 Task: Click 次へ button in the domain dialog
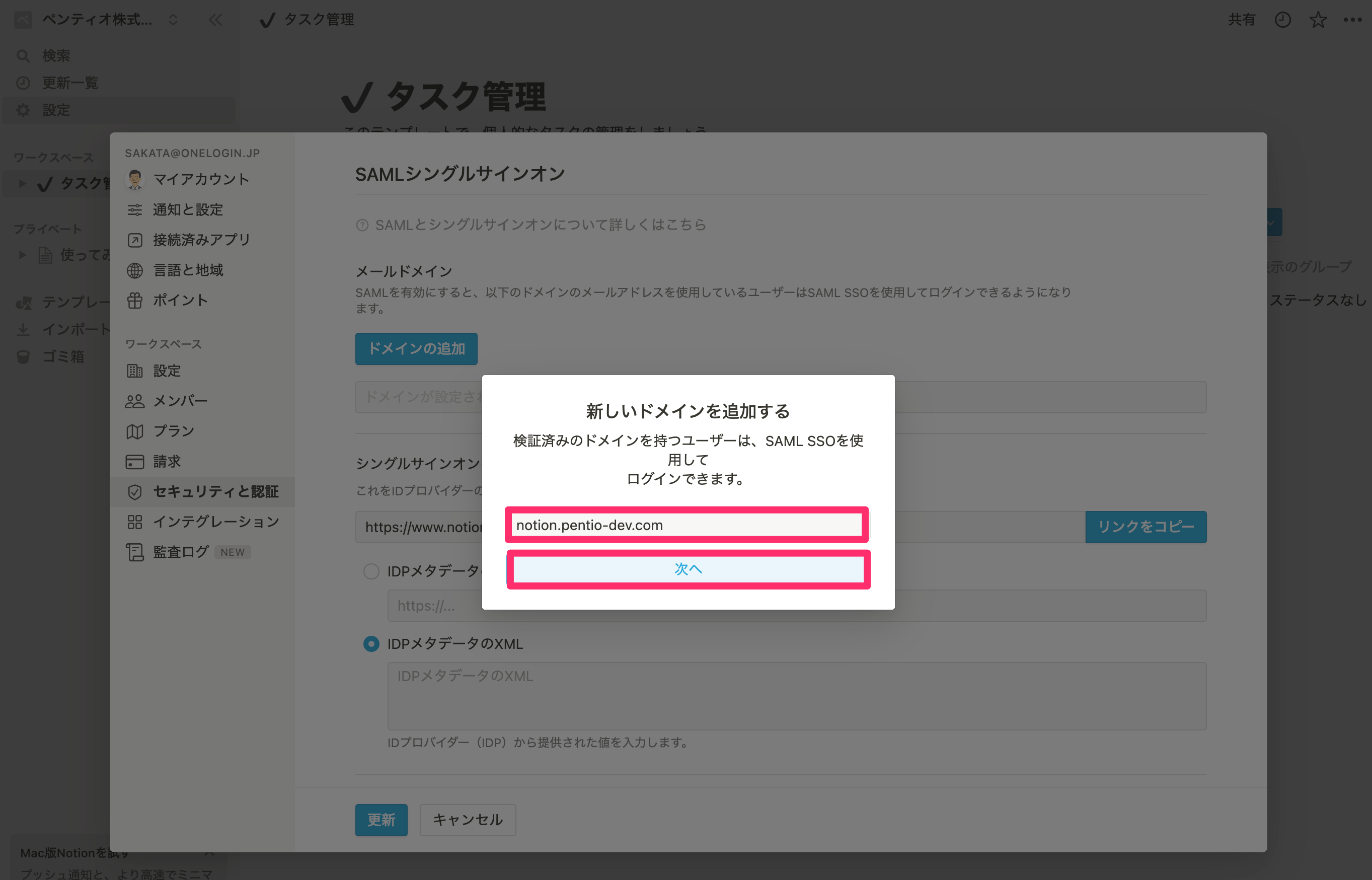point(689,569)
